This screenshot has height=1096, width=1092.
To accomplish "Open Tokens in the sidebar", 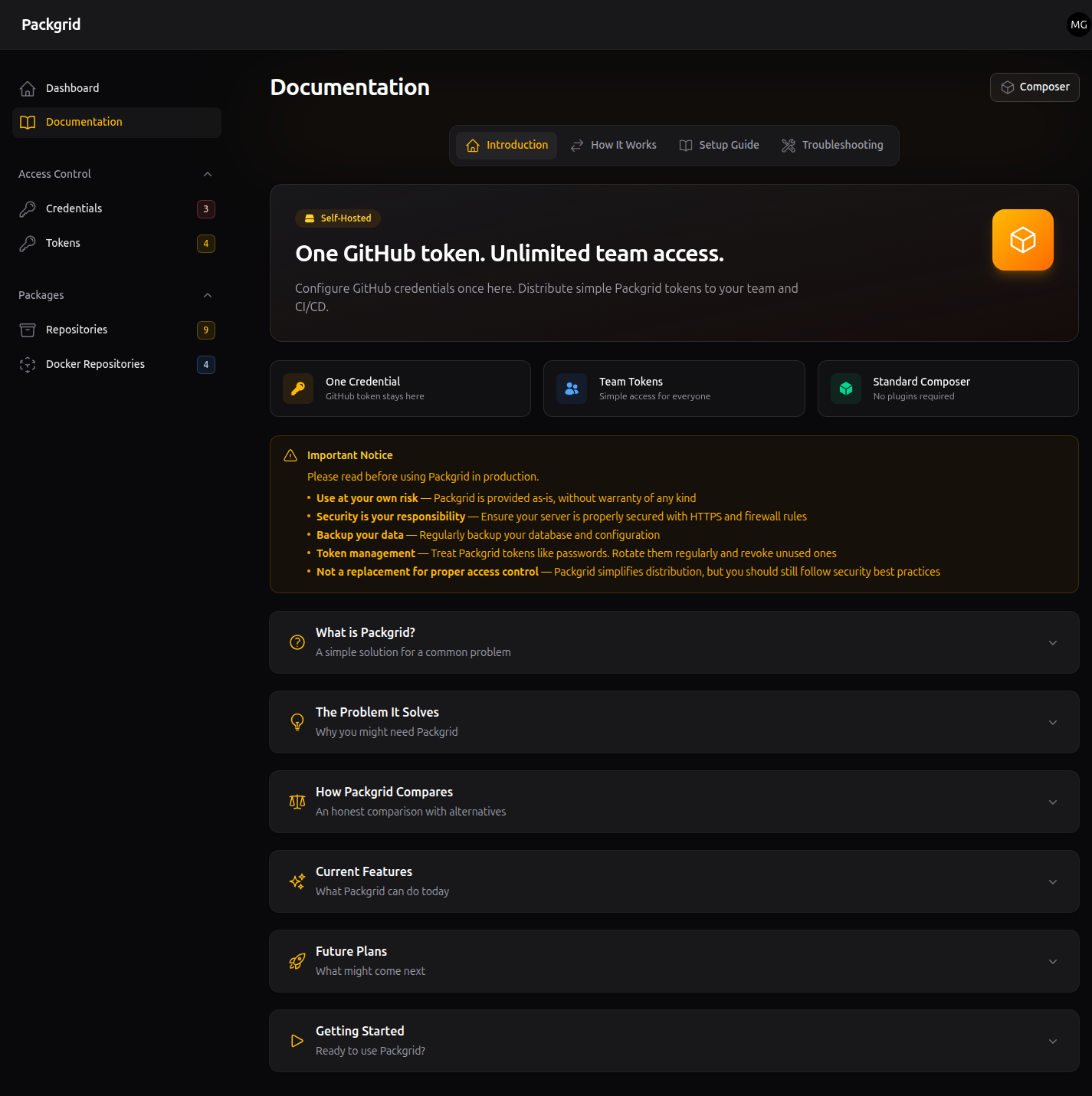I will pyautogui.click(x=116, y=243).
